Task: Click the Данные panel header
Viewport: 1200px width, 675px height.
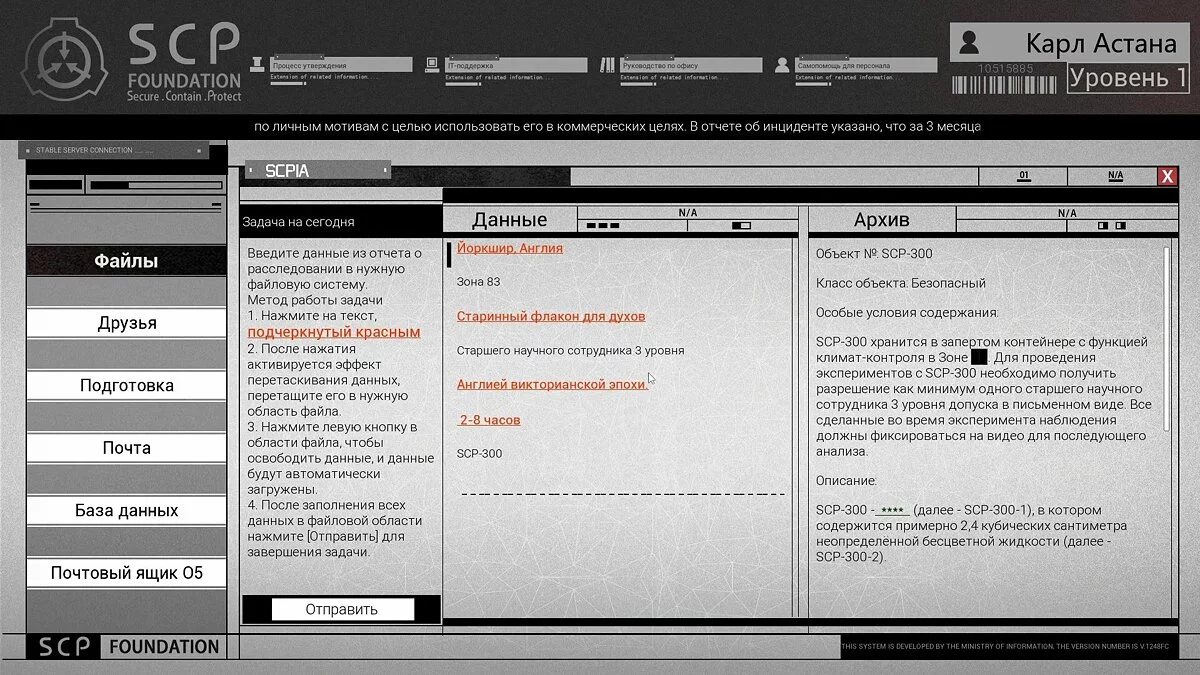Action: coord(510,220)
